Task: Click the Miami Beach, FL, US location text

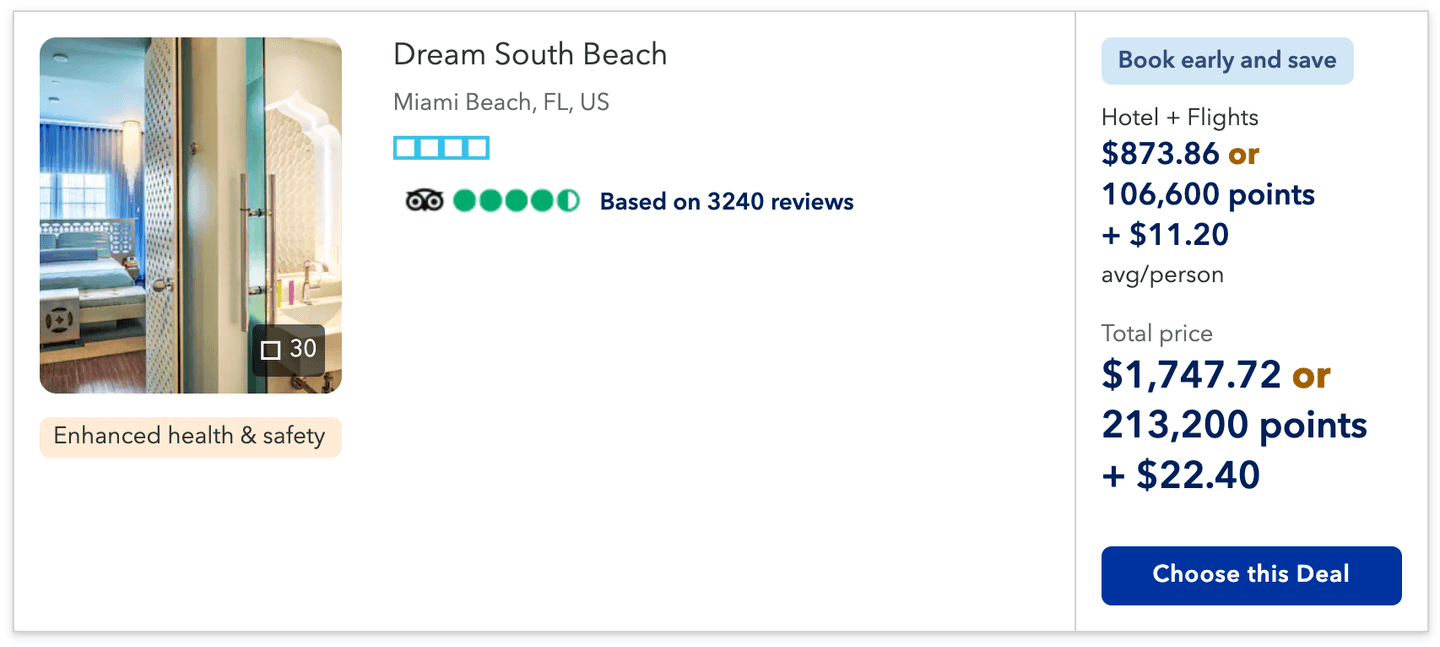Action: click(x=501, y=102)
